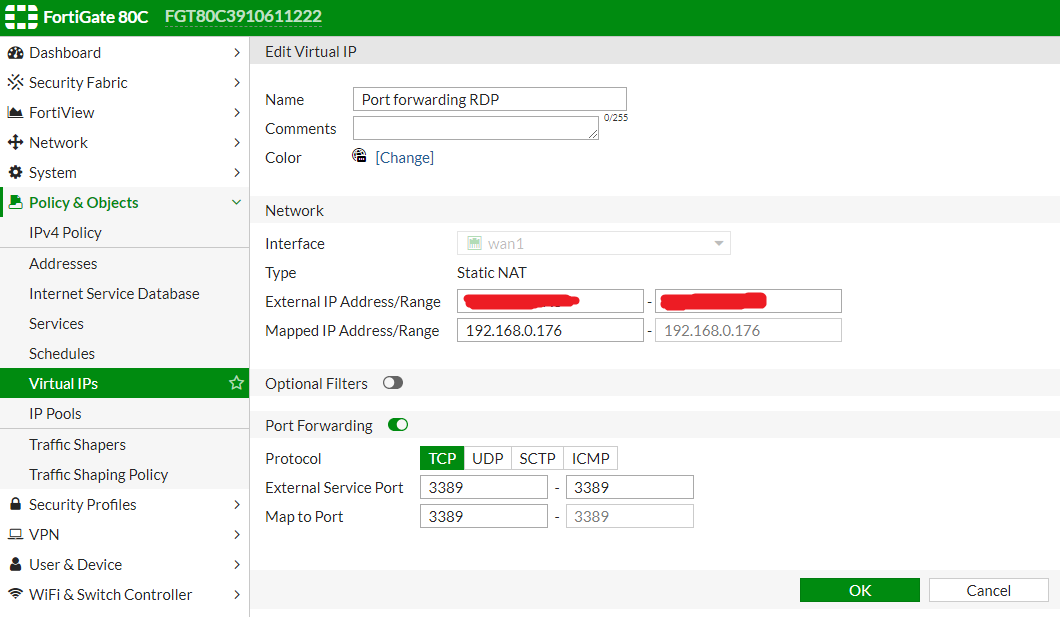Select UDP protocol
Screen dimensions: 1060x617
tap(487, 458)
